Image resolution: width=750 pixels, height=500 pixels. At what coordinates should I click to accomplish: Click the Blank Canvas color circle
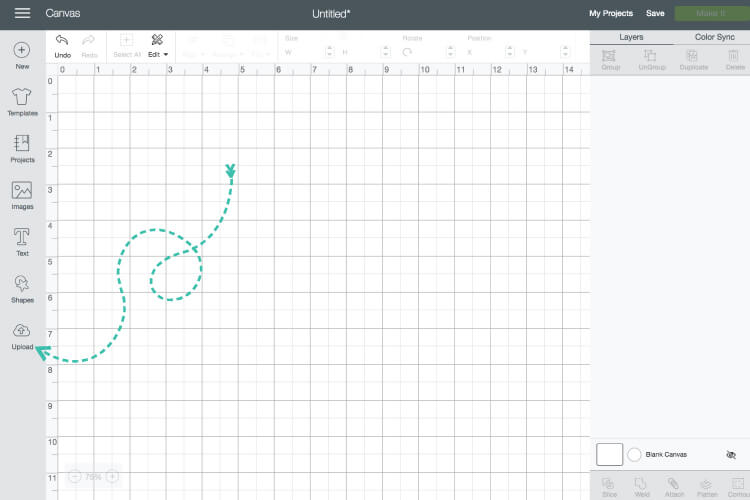pos(634,455)
